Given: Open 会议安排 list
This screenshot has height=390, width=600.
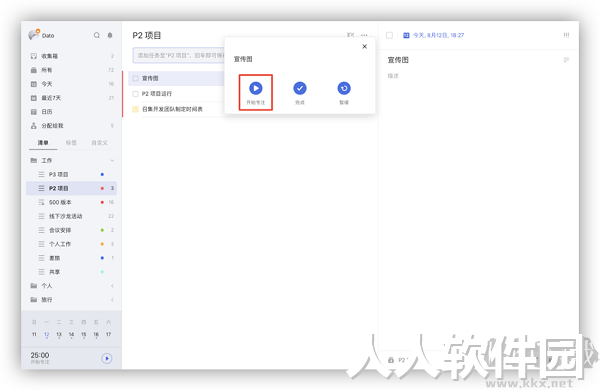Looking at the screenshot, I should click(x=72, y=230).
